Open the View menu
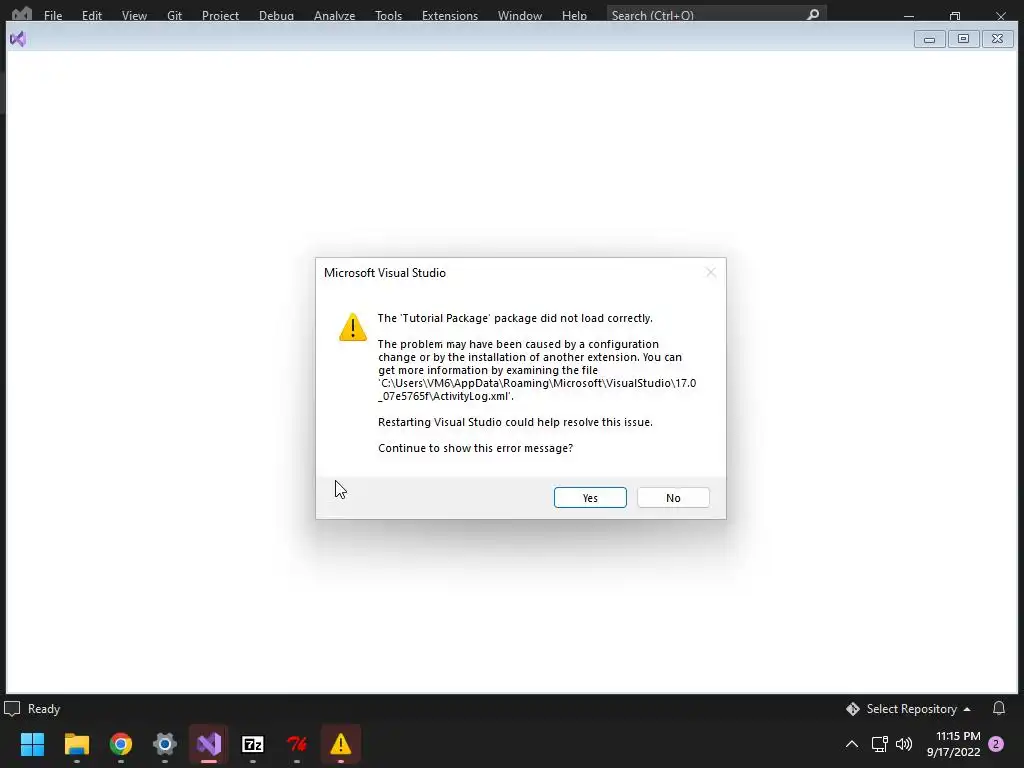This screenshot has width=1024, height=768. click(134, 15)
